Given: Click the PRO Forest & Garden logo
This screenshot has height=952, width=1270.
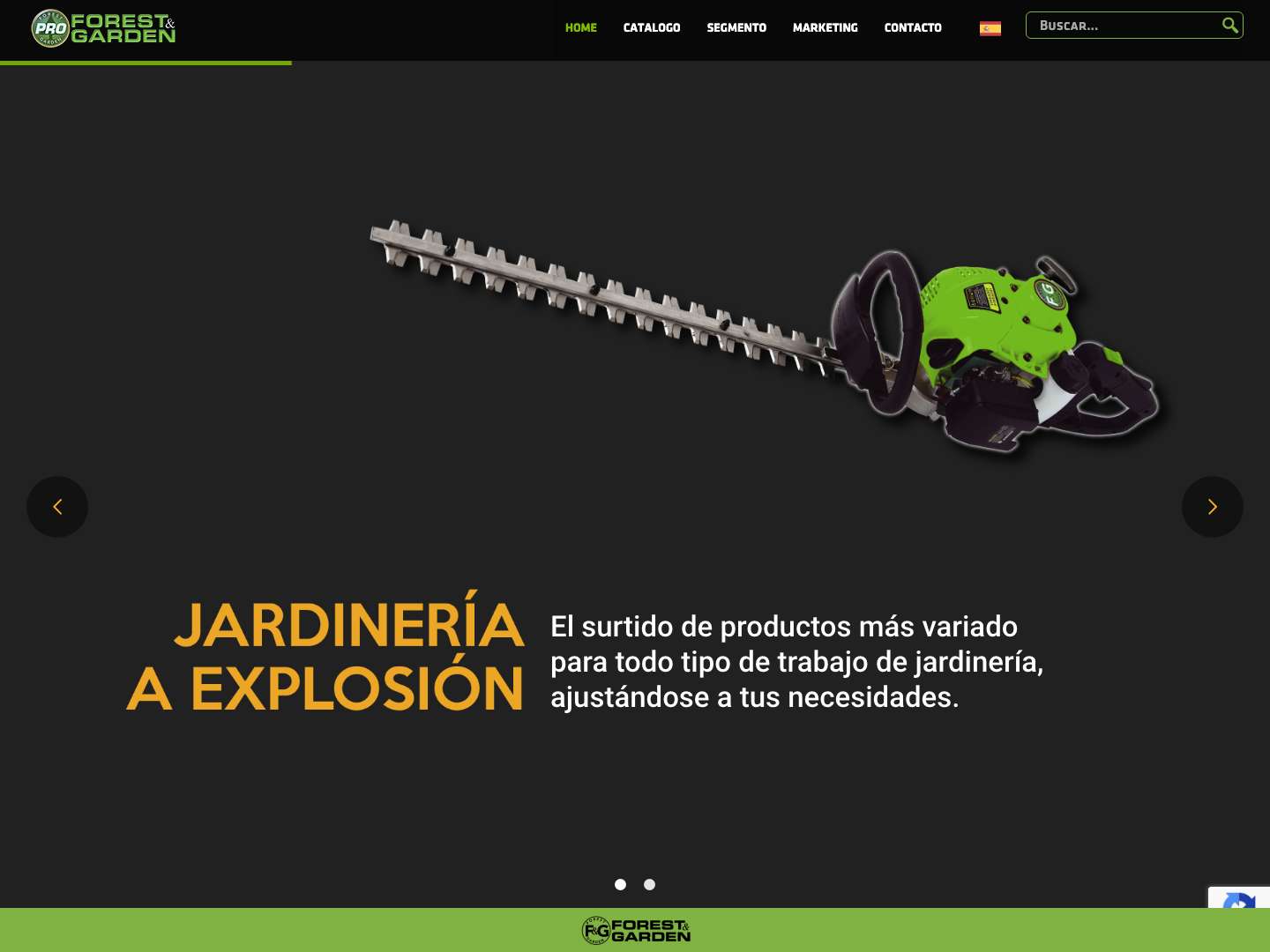Looking at the screenshot, I should [x=101, y=28].
